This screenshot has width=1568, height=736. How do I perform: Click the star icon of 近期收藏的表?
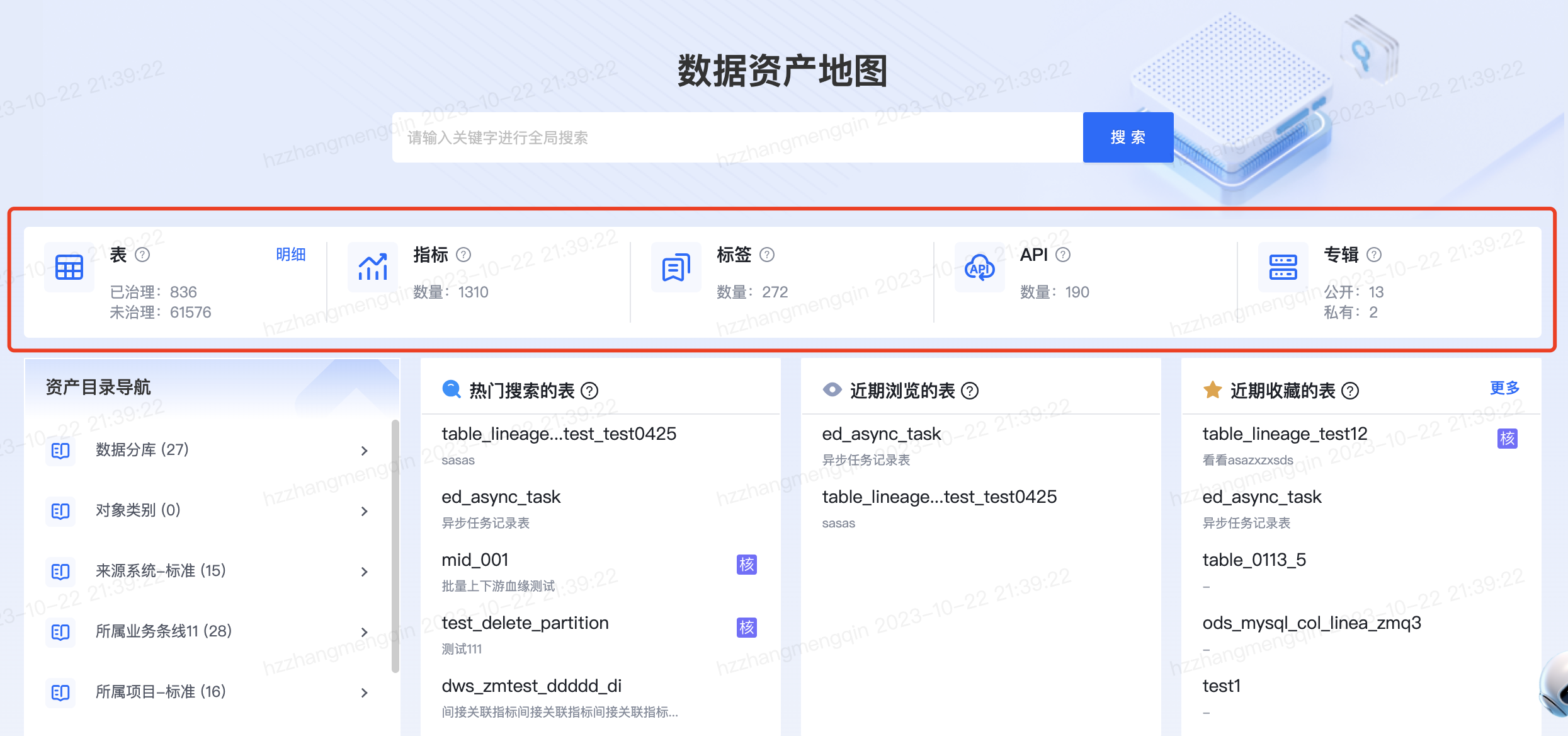(x=1212, y=389)
